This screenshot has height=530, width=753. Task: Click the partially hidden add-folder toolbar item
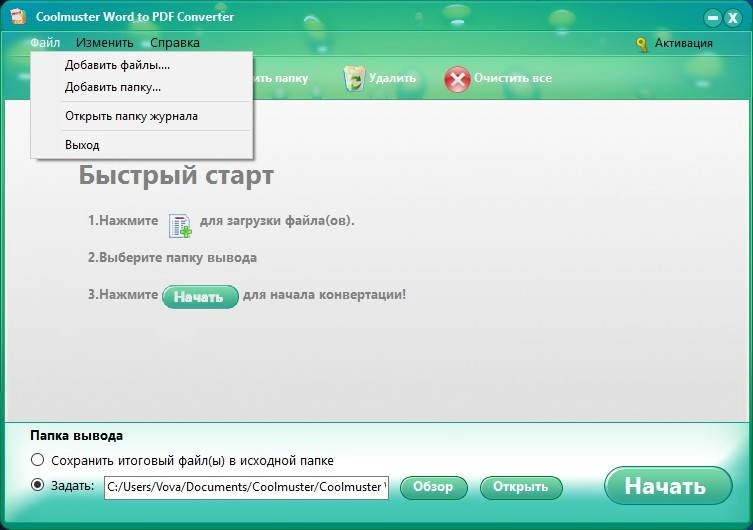pos(281,78)
